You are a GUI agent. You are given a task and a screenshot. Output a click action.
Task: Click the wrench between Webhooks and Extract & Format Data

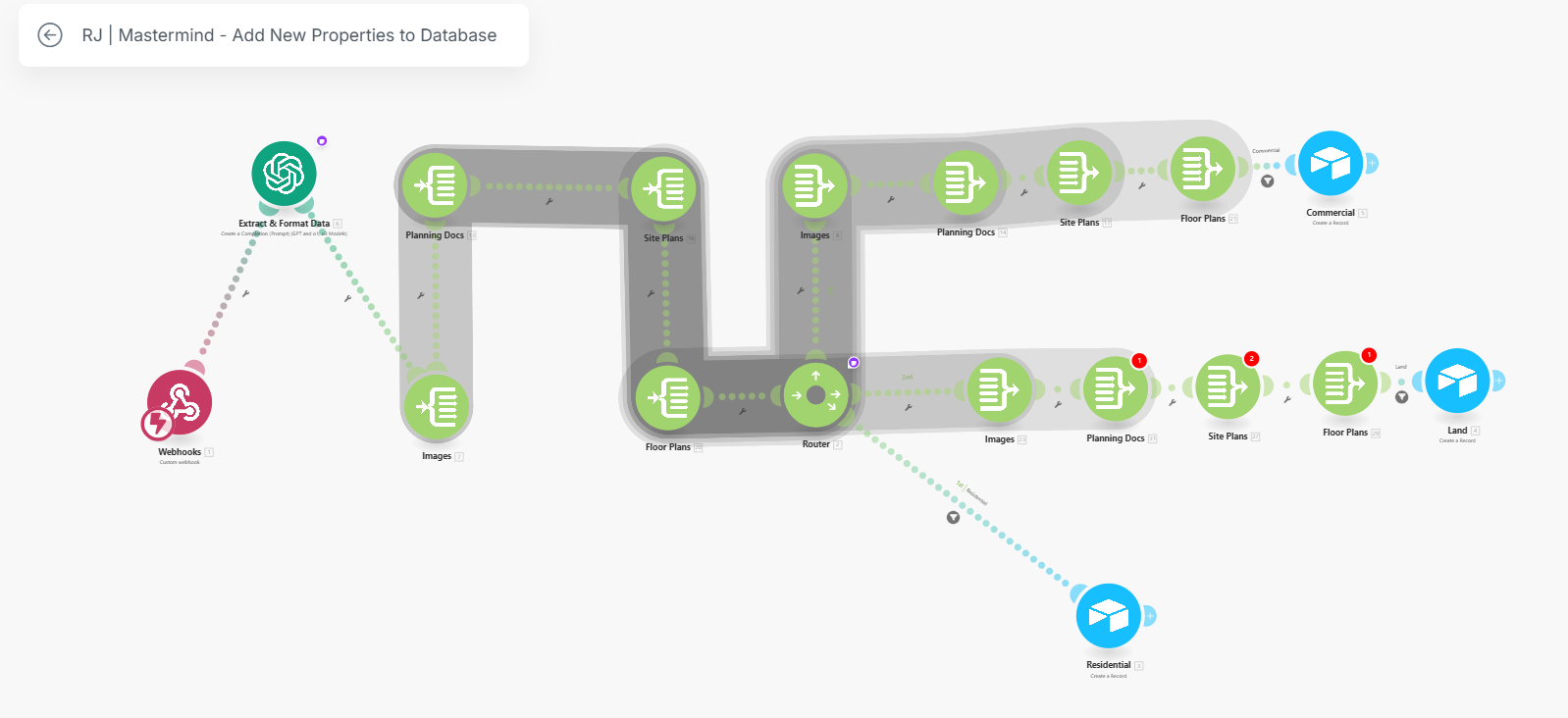coord(245,293)
